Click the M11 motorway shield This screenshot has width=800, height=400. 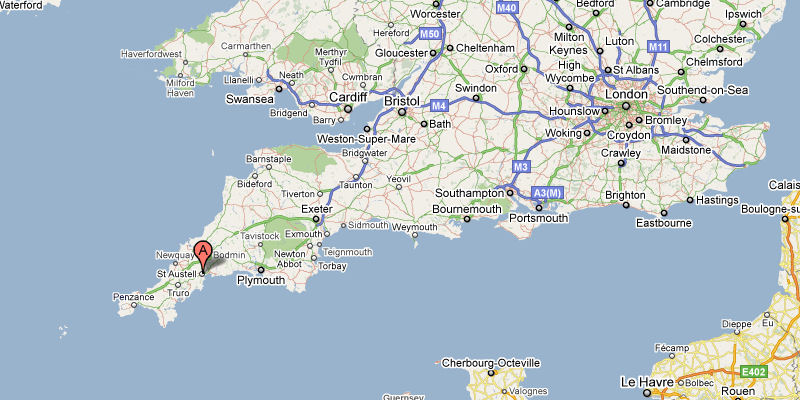tap(658, 46)
